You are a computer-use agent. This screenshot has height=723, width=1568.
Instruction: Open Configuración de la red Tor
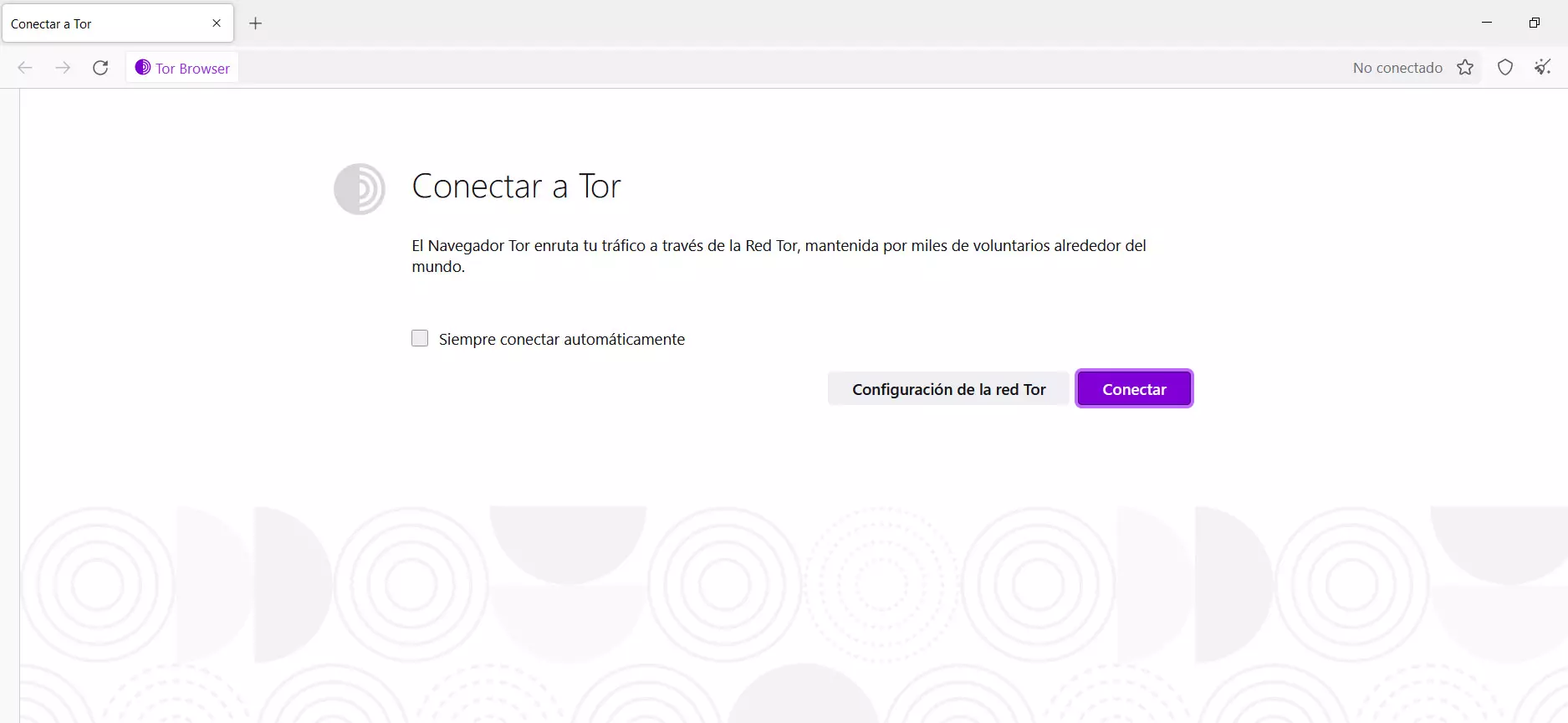click(948, 389)
